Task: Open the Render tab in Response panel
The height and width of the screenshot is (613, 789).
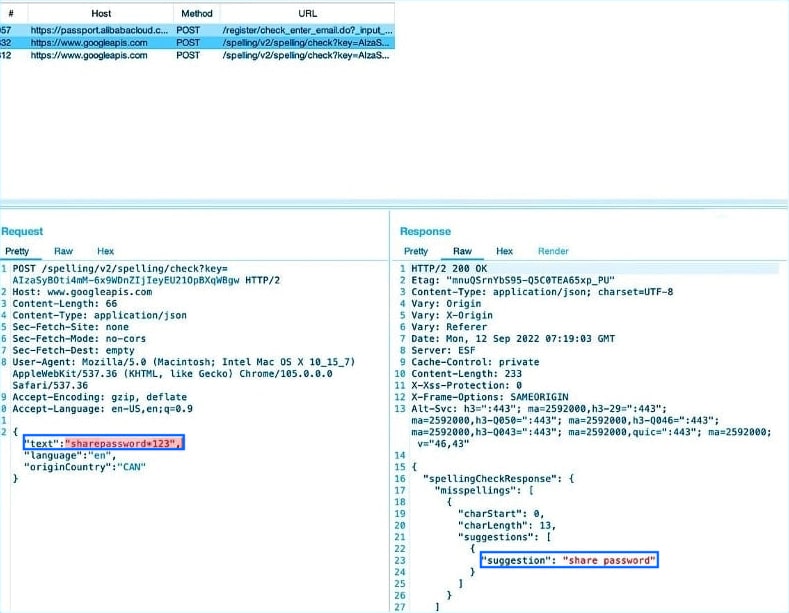Action: click(x=553, y=251)
